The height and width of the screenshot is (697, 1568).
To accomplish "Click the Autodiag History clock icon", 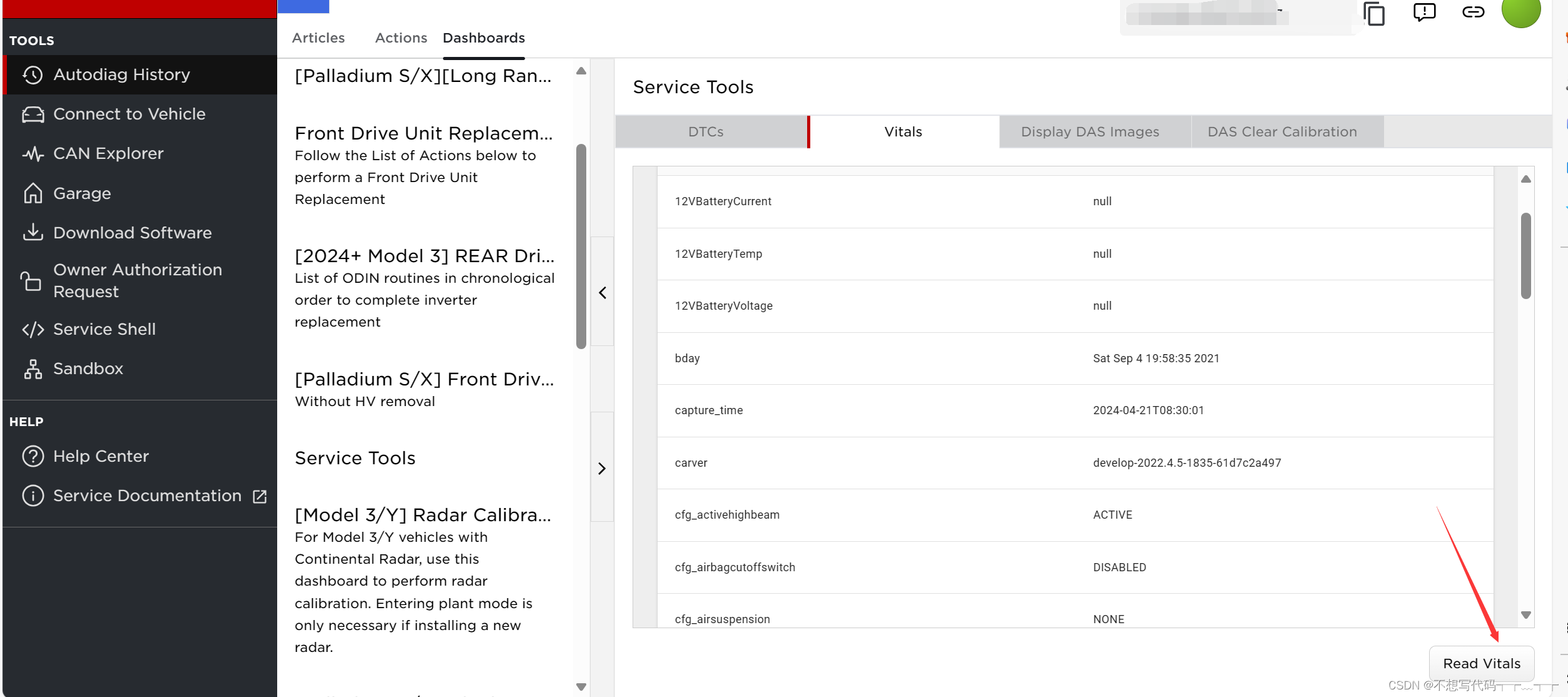I will point(33,75).
